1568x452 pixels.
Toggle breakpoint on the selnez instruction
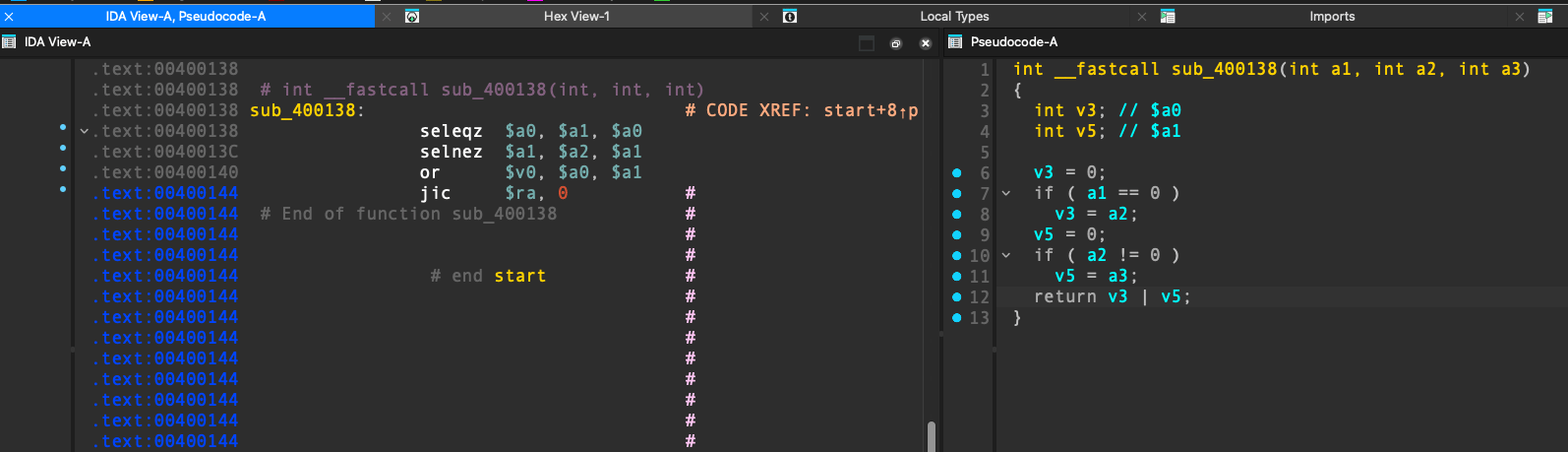tap(63, 149)
